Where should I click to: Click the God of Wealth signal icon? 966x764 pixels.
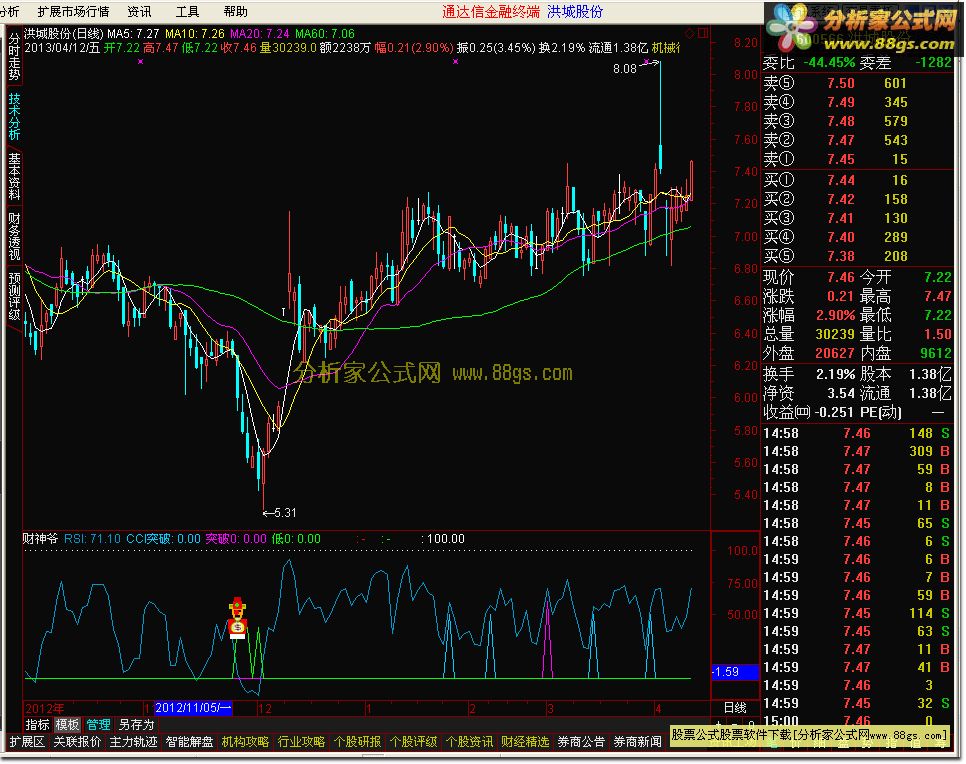[x=237, y=617]
